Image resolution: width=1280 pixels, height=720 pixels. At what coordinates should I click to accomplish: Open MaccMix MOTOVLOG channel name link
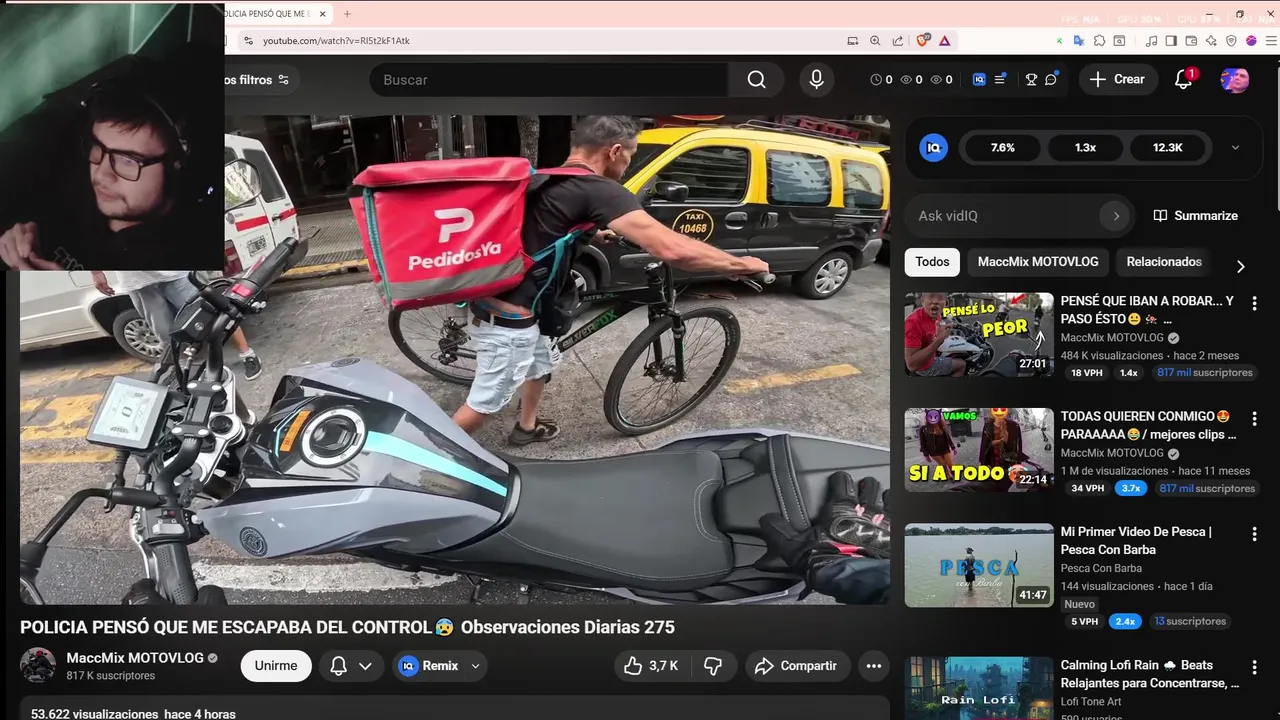click(x=135, y=658)
